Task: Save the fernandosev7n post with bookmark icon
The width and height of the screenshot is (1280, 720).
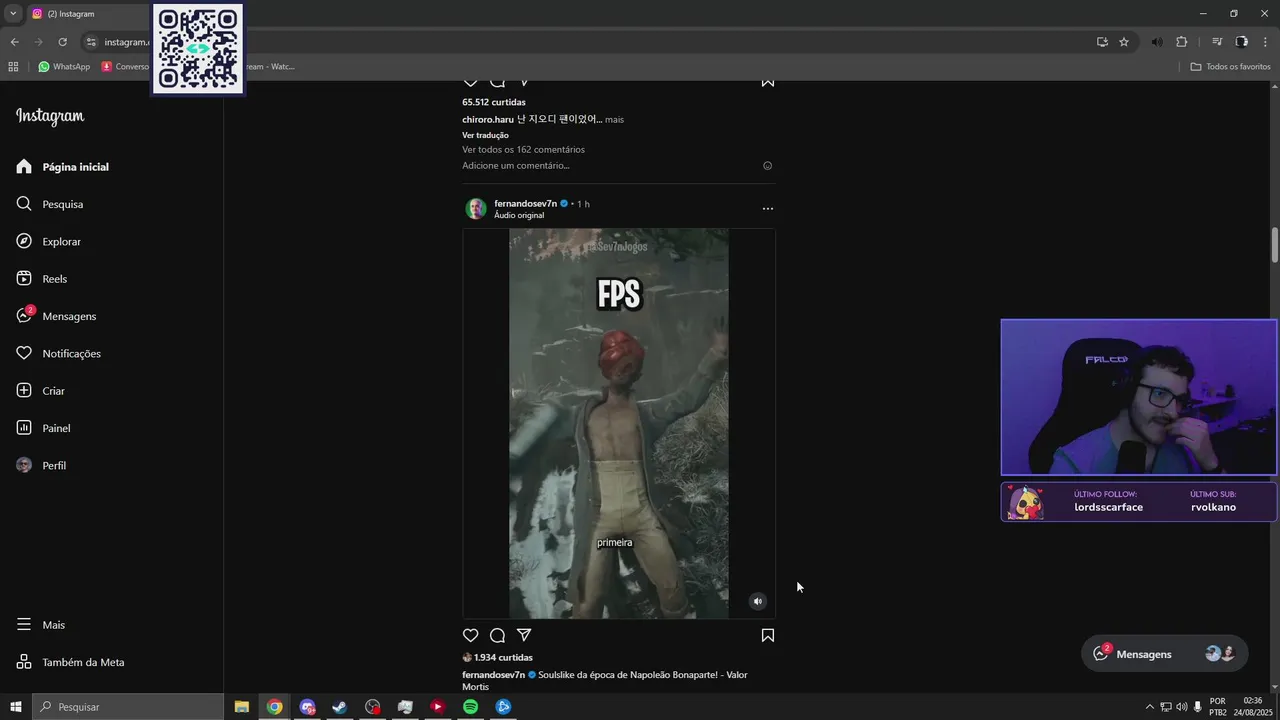Action: click(768, 635)
